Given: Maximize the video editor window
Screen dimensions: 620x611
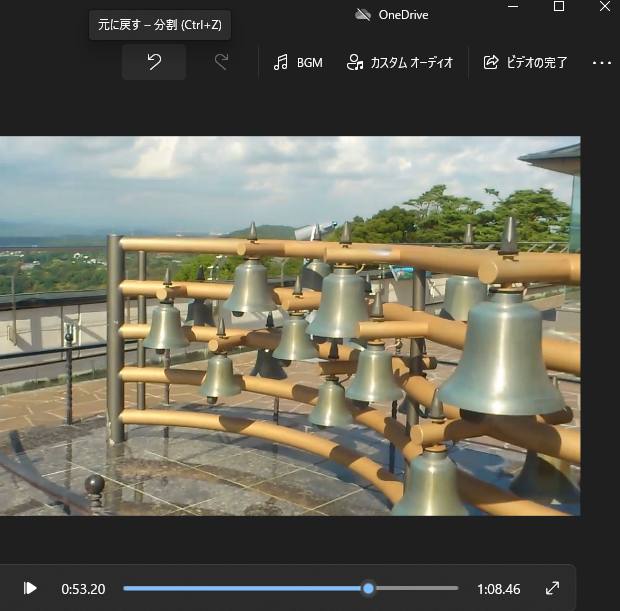Looking at the screenshot, I should pos(559,7).
